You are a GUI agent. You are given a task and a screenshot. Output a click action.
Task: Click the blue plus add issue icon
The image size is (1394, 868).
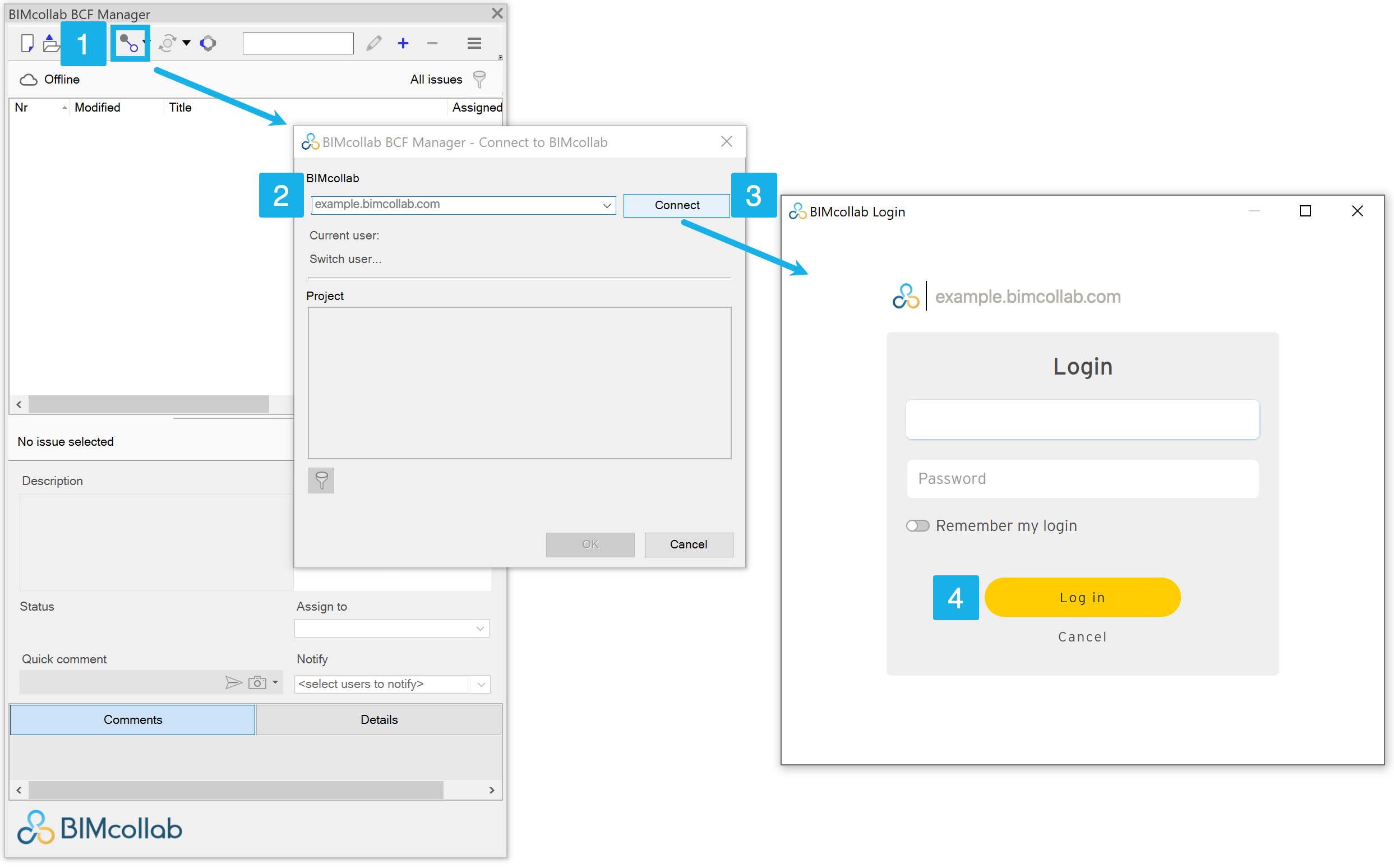tap(403, 43)
